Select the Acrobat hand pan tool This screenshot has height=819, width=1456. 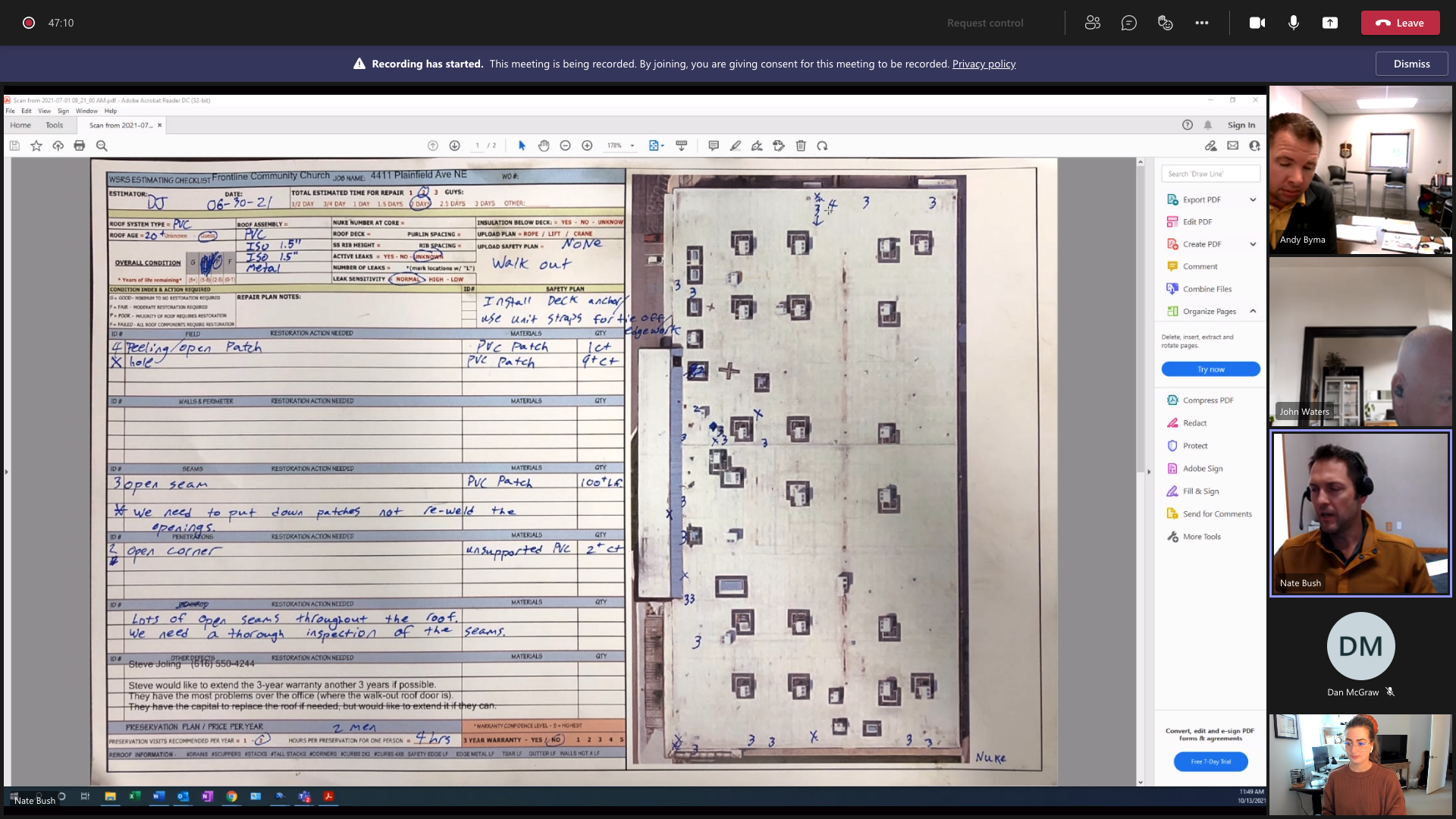click(x=544, y=146)
